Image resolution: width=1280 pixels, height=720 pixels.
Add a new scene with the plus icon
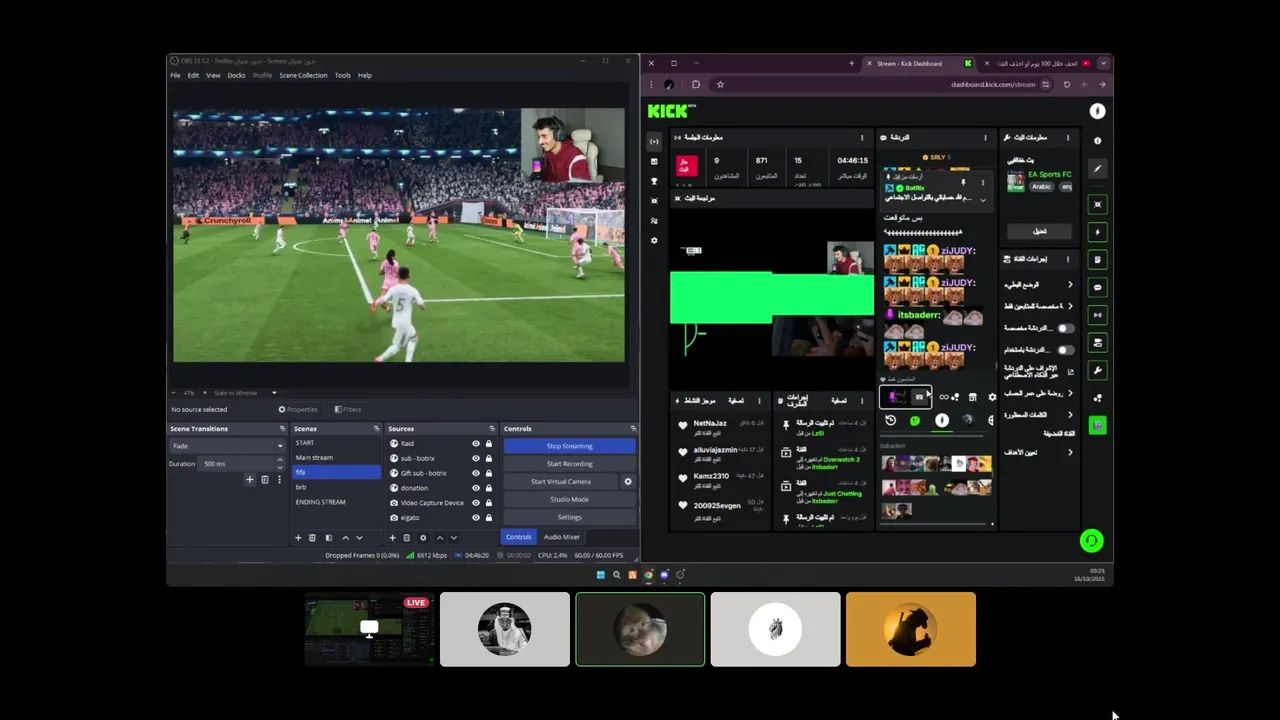coord(298,538)
